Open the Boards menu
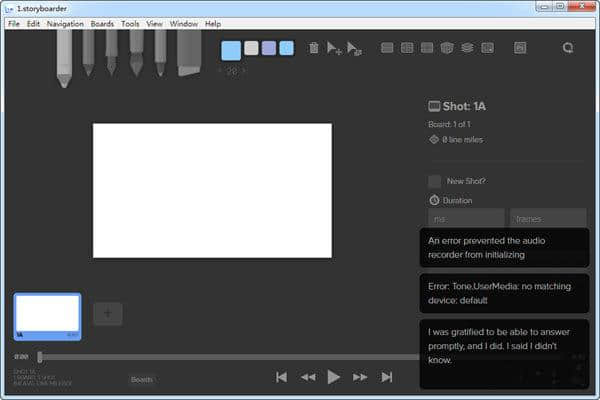 coord(101,23)
